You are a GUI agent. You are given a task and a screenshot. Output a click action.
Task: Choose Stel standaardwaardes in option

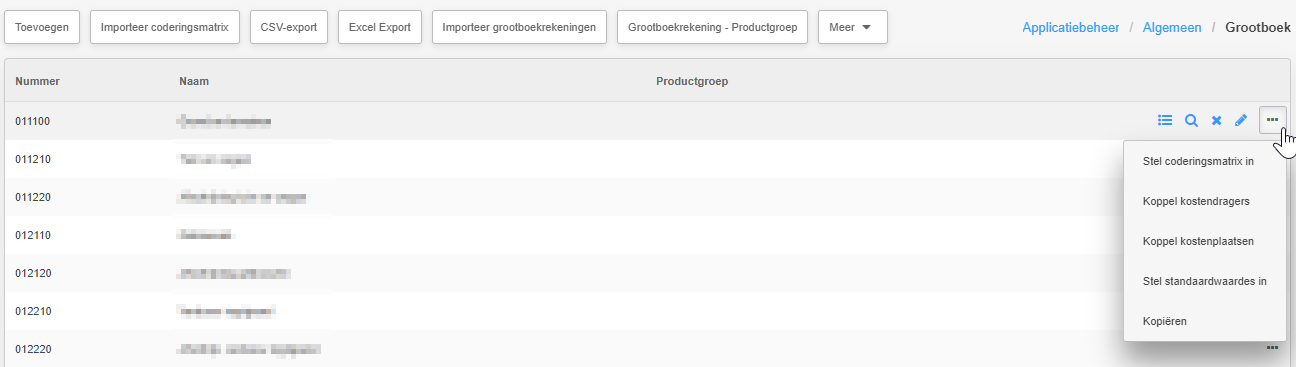point(1204,281)
